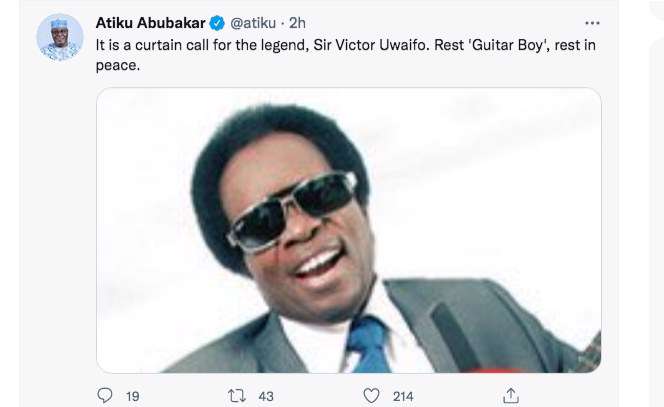Open the attached photo of Victor Uwaifo

point(348,230)
